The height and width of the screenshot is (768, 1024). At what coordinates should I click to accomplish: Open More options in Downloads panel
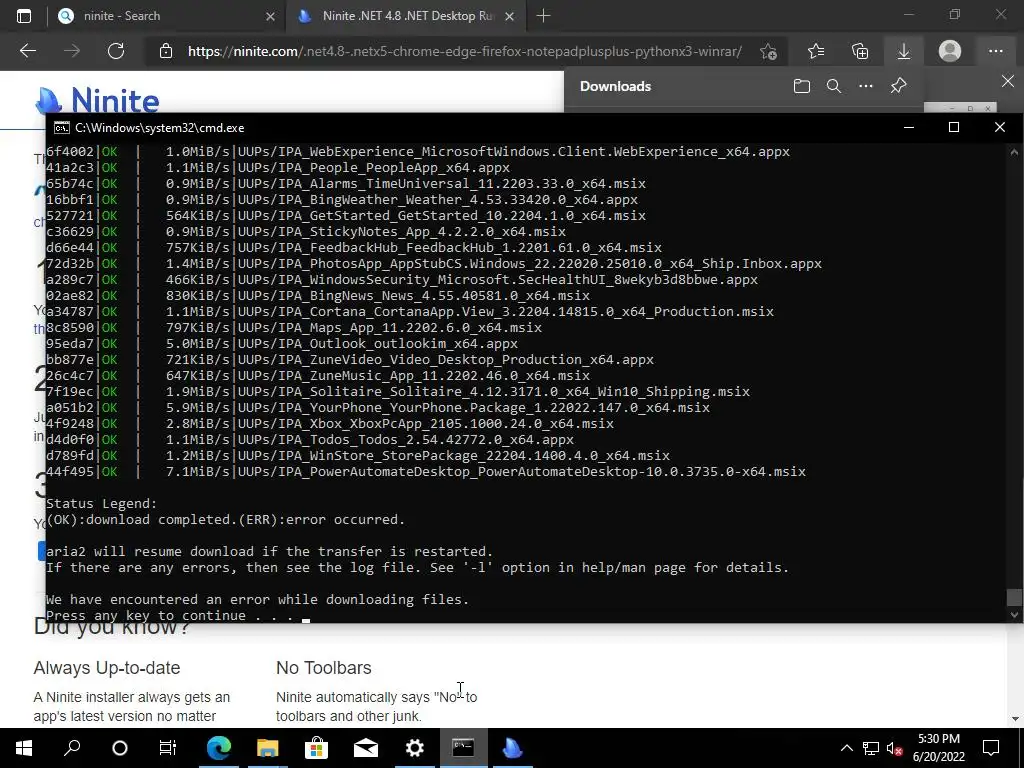tap(866, 86)
